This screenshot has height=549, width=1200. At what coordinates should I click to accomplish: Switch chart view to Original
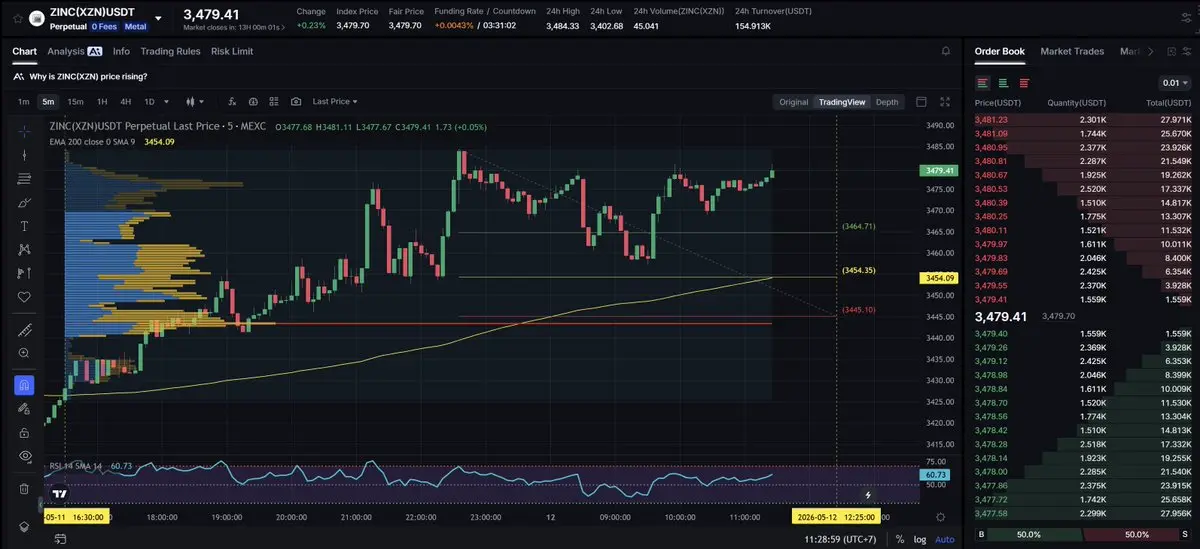point(794,102)
